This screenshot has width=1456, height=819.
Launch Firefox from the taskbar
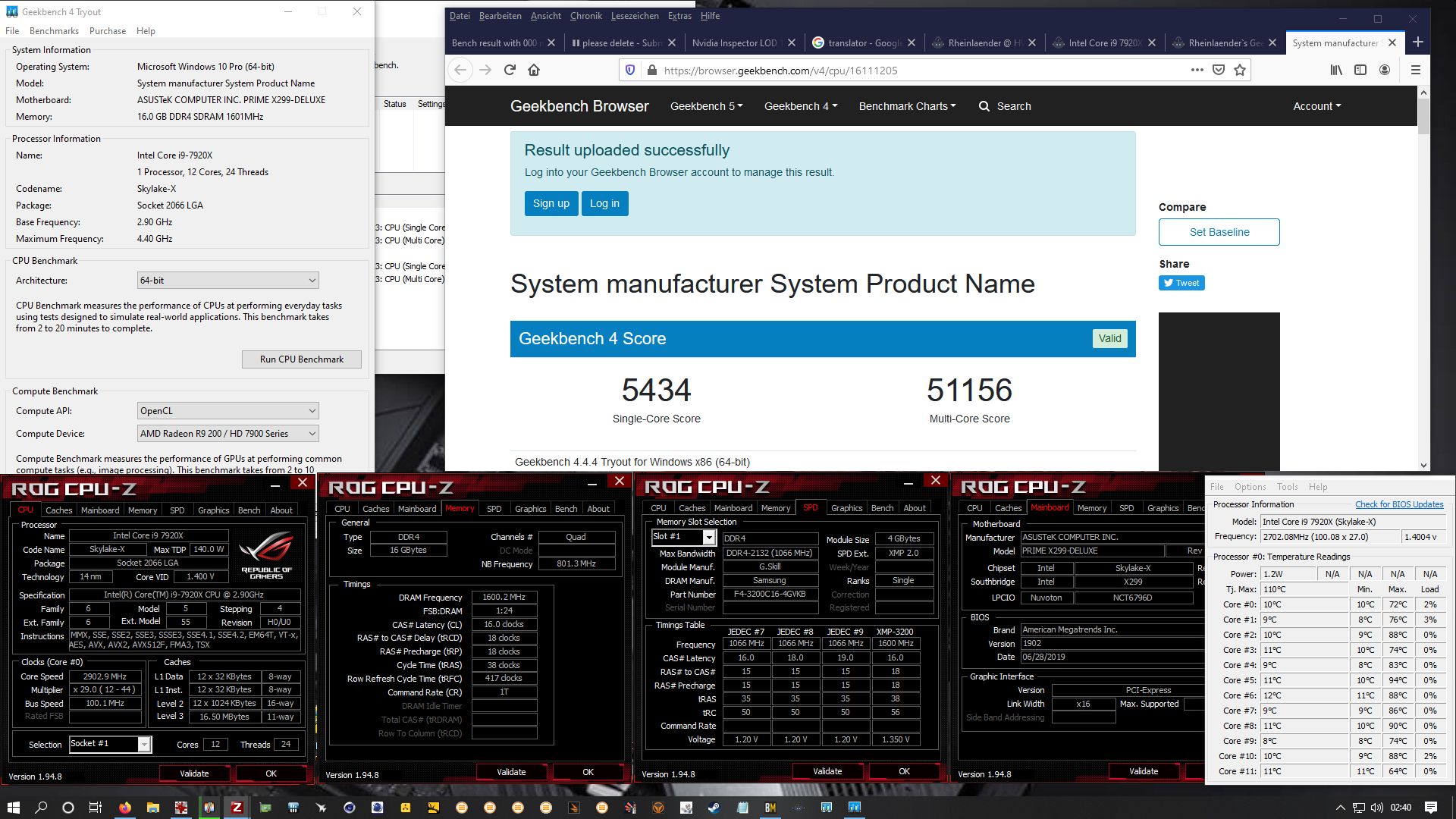tap(125, 807)
